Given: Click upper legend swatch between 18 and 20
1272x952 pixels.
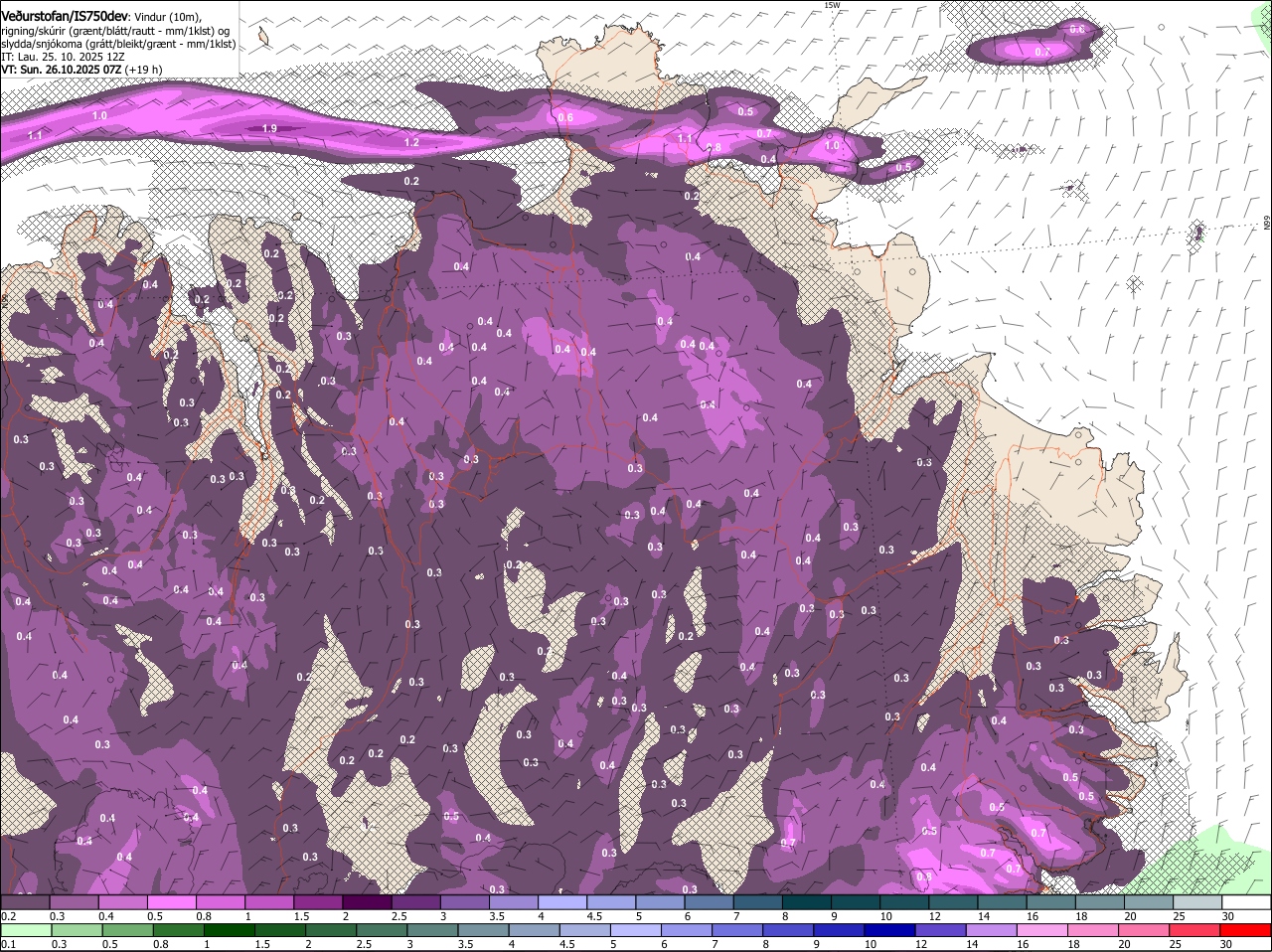Looking at the screenshot, I should click(x=1100, y=901).
